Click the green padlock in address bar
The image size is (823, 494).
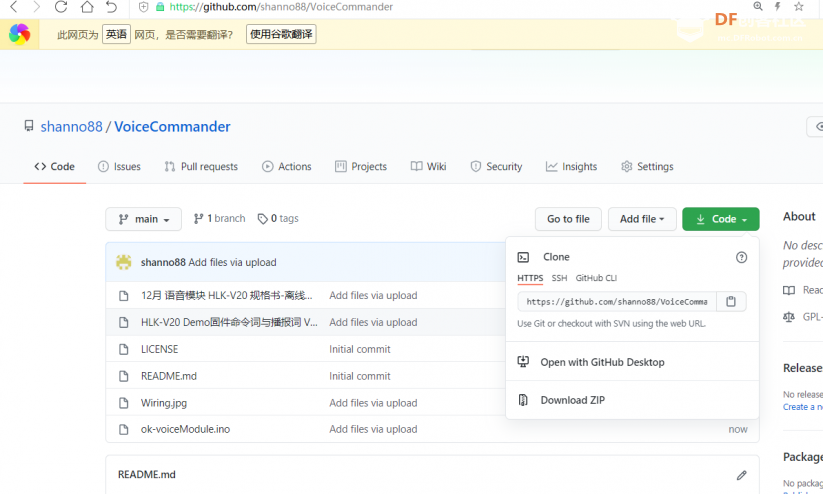point(160,7)
